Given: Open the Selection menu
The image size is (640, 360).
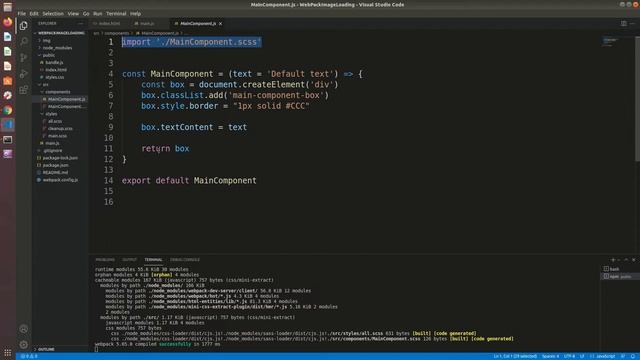Looking at the screenshot, I should click(53, 13).
